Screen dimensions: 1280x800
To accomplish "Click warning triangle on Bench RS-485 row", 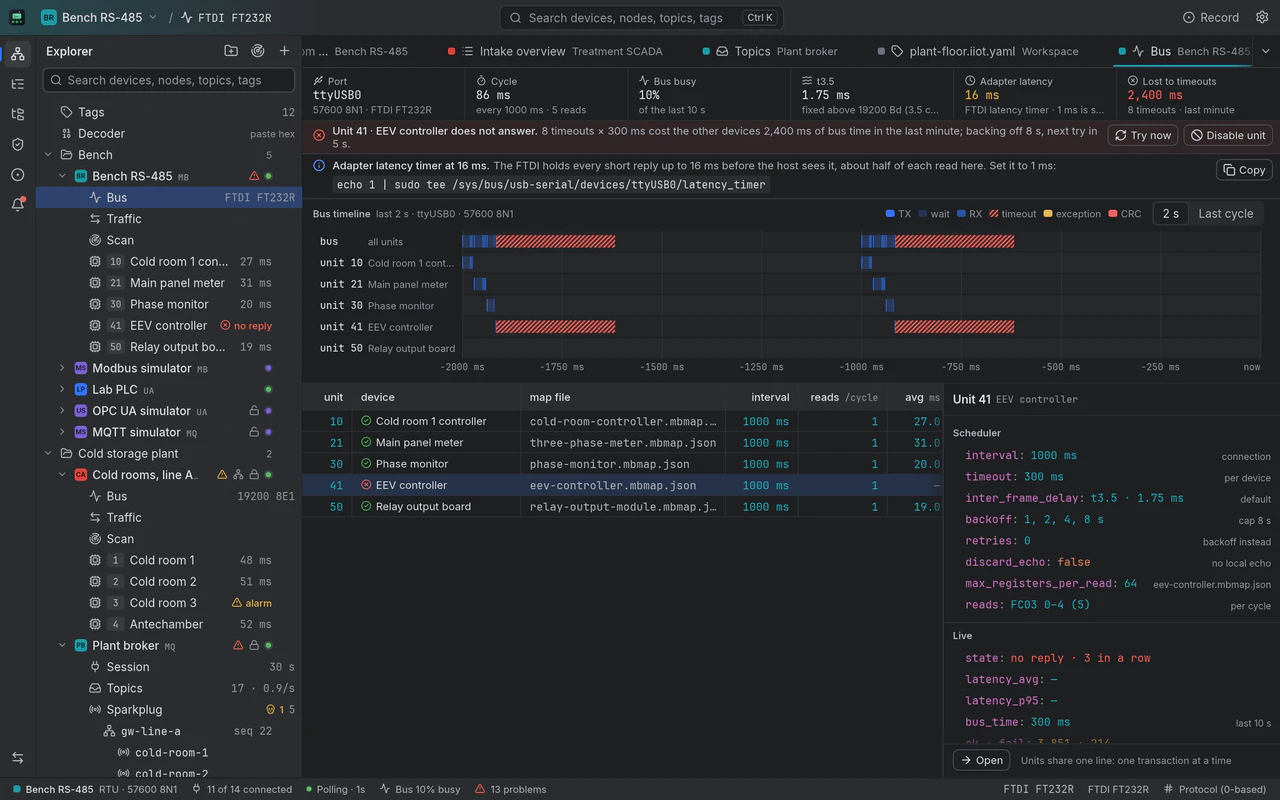I will (x=254, y=176).
